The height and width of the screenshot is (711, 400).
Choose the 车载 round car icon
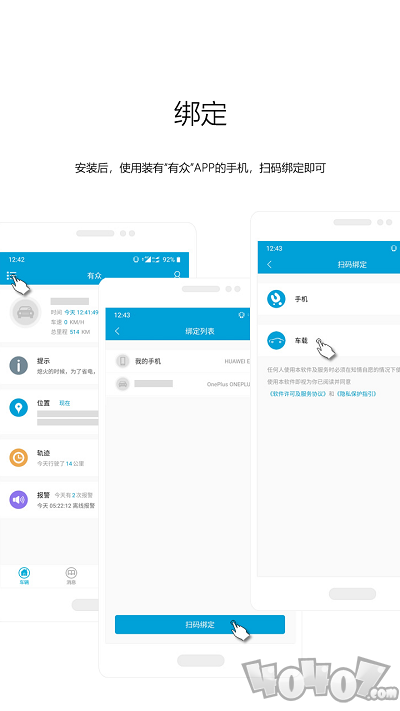pos(276,341)
